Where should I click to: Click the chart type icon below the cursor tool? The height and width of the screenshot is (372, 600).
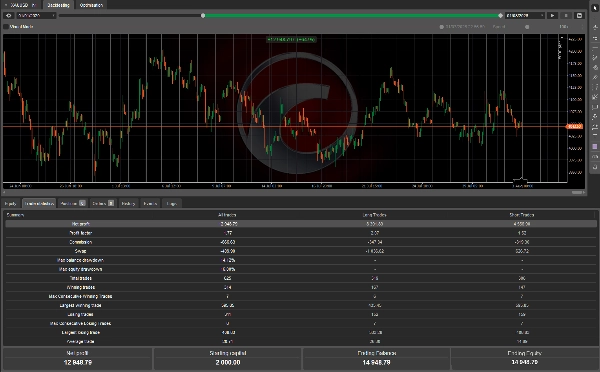click(595, 27)
